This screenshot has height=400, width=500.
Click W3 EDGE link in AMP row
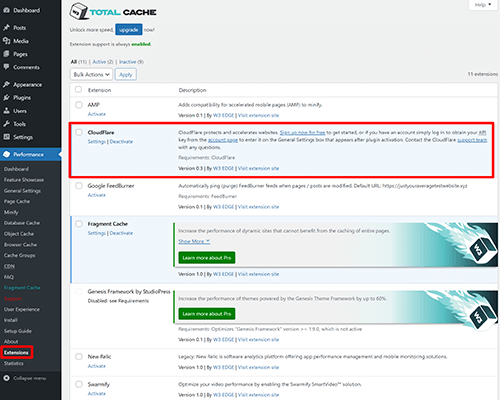point(223,115)
